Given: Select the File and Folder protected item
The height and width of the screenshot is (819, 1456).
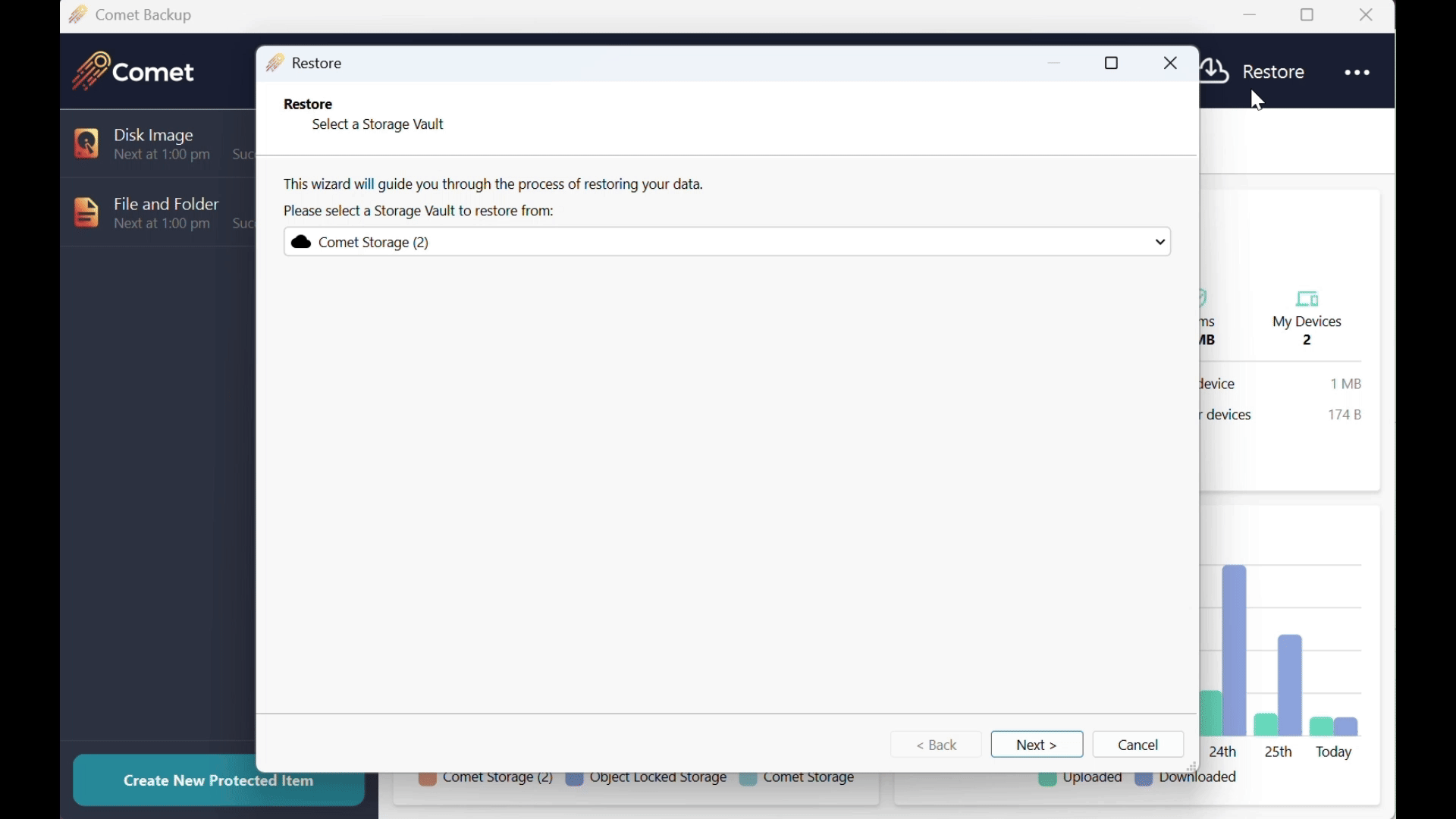Looking at the screenshot, I should (x=167, y=212).
